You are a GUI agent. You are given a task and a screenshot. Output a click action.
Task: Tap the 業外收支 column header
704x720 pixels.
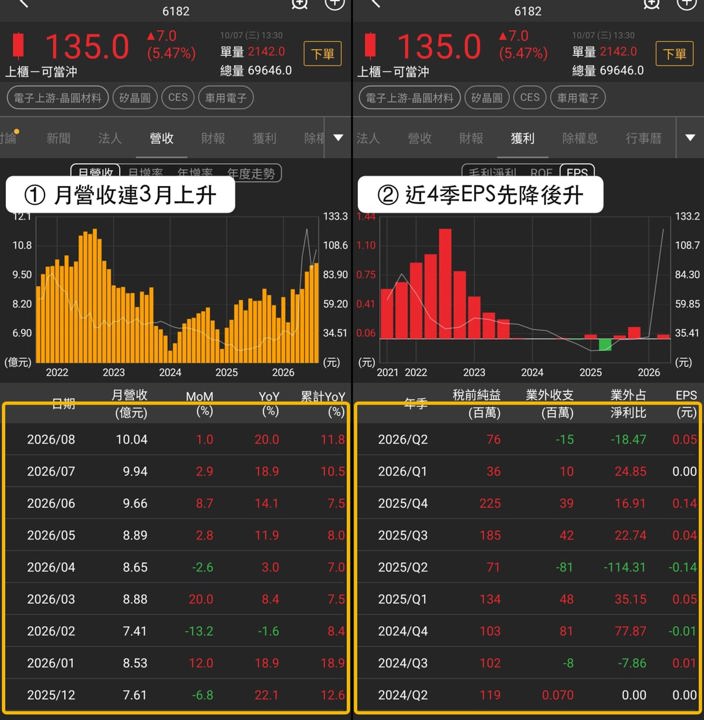click(x=550, y=404)
